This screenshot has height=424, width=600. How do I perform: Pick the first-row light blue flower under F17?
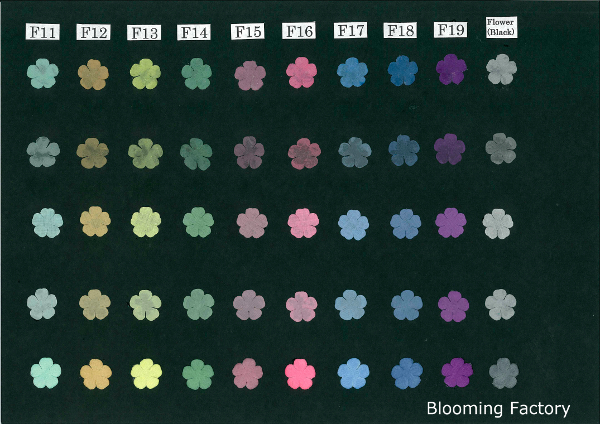tap(352, 72)
